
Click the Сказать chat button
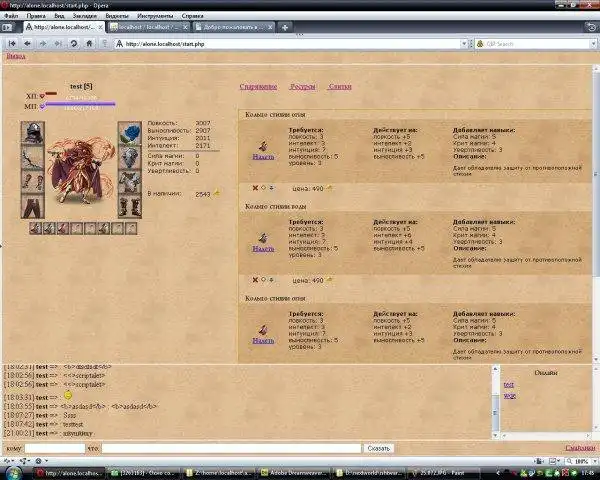pyautogui.click(x=378, y=448)
